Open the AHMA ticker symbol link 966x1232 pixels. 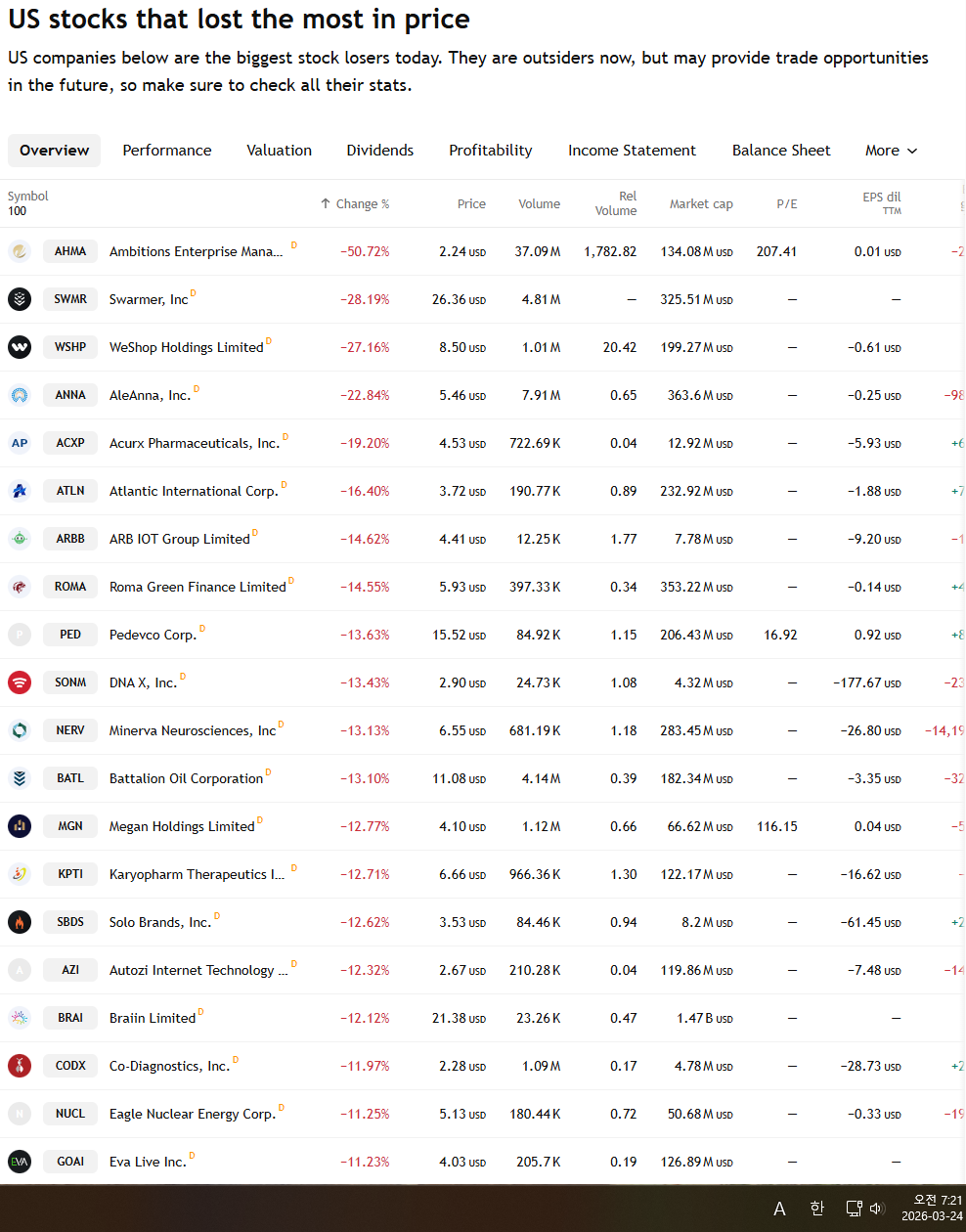point(70,251)
